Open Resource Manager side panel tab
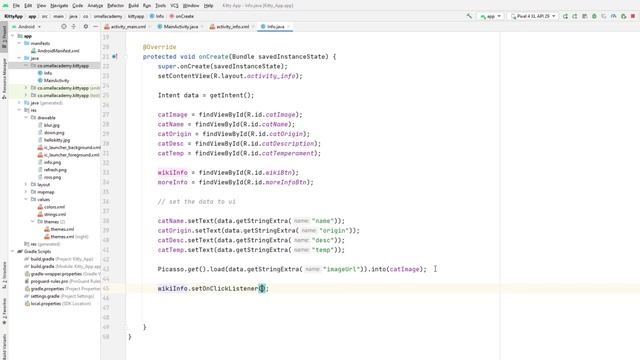 [x=4, y=78]
